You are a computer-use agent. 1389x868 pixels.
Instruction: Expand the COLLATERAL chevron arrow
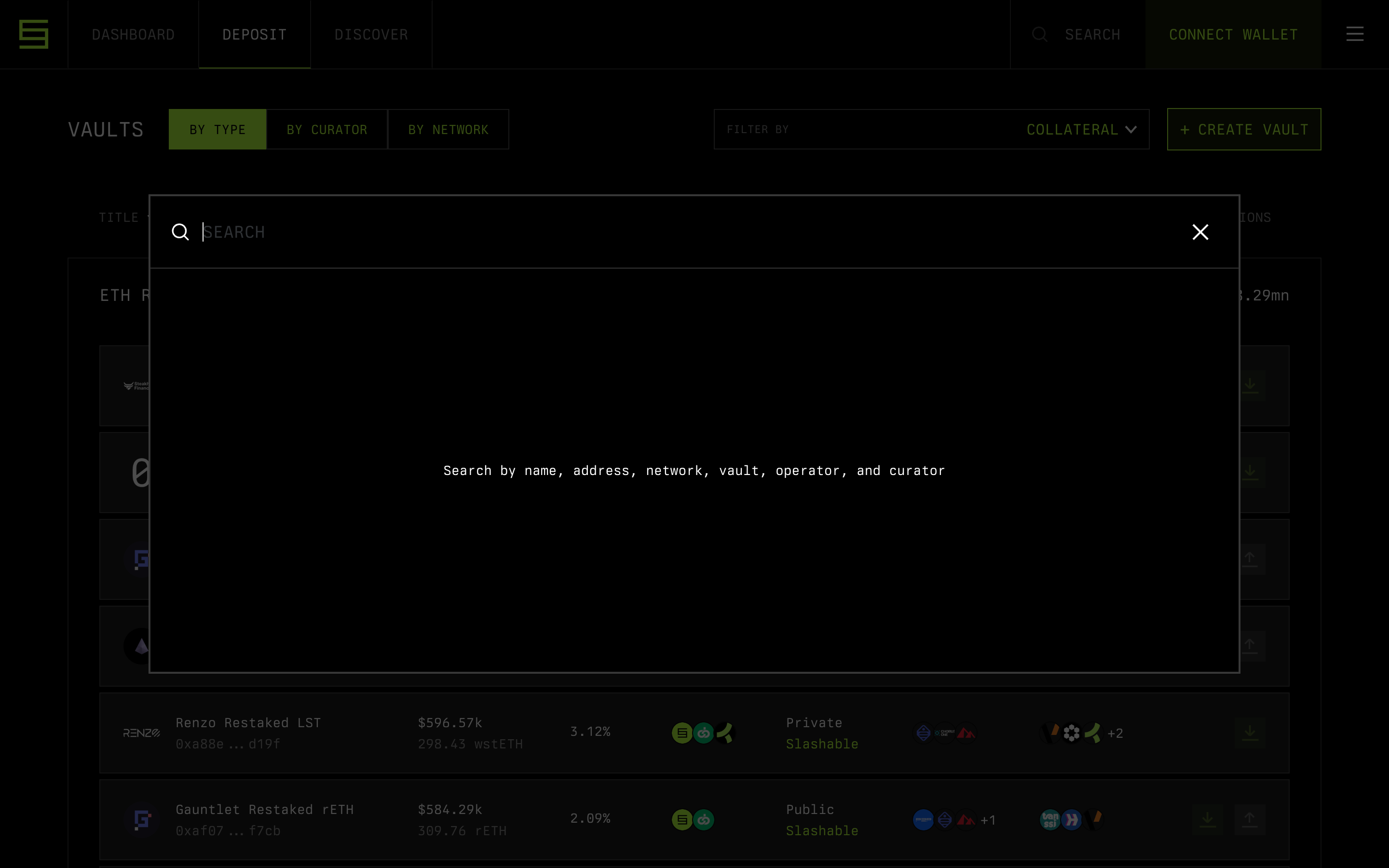[x=1130, y=130]
